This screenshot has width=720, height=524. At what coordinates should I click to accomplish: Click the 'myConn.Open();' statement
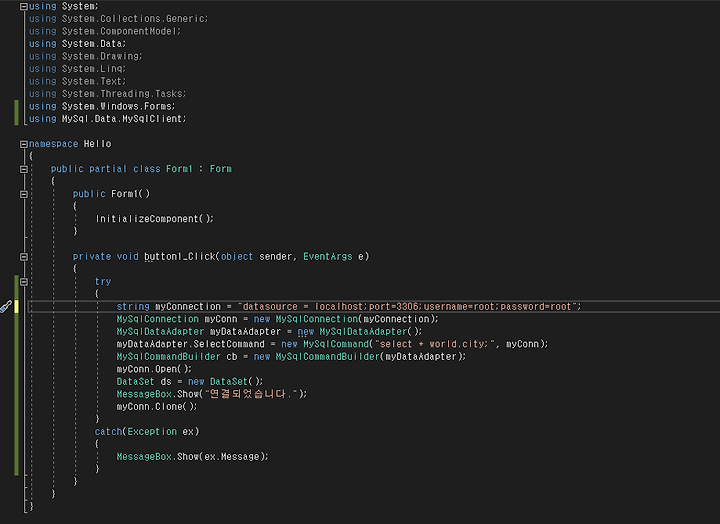point(154,369)
